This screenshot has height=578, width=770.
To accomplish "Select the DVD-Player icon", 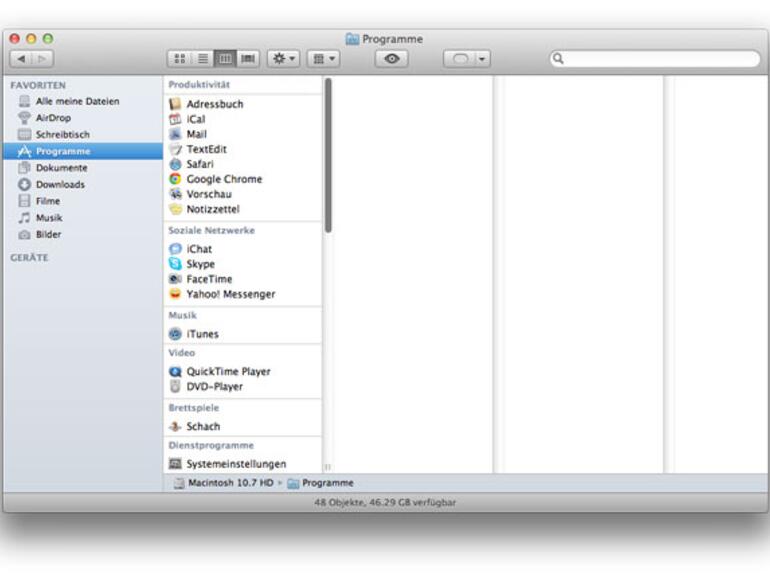I will (175, 386).
